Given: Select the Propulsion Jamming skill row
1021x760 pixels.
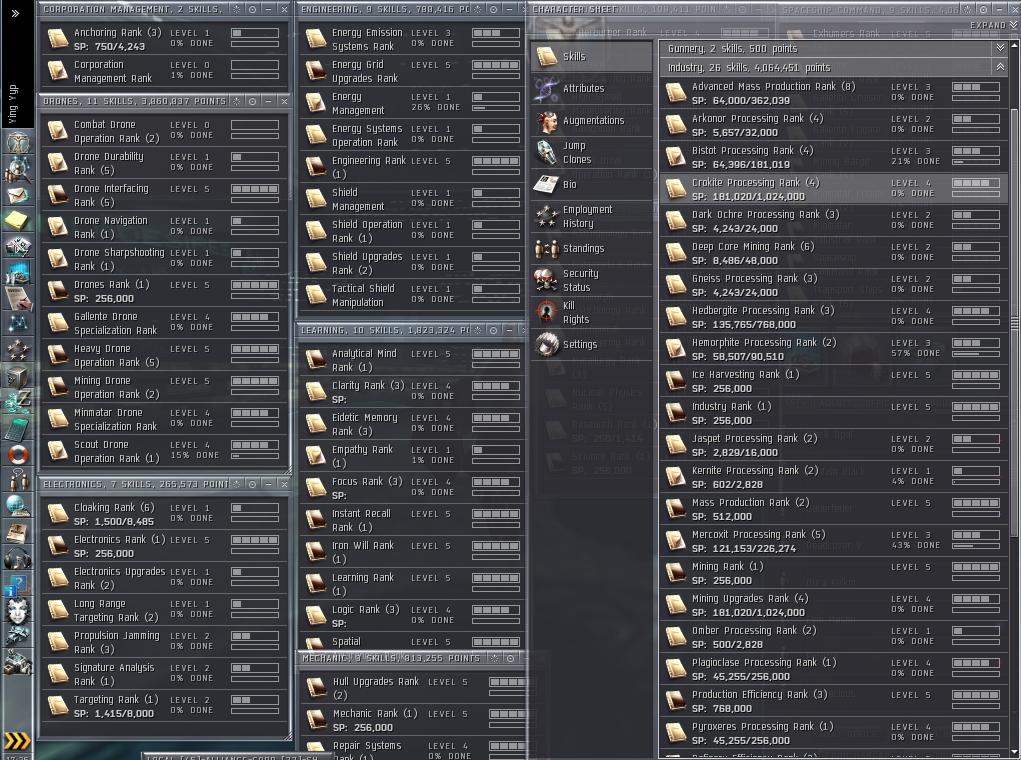Looking at the screenshot, I should 163,641.
